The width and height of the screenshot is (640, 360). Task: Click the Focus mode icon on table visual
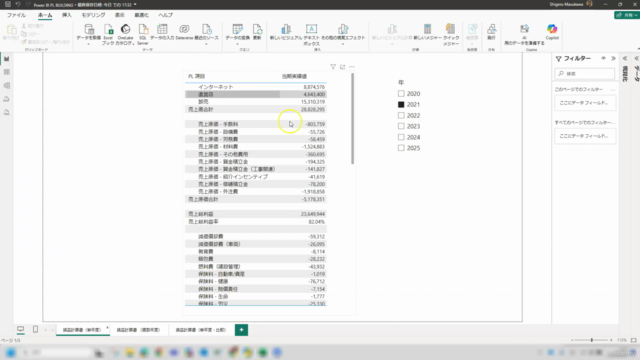coord(342,67)
